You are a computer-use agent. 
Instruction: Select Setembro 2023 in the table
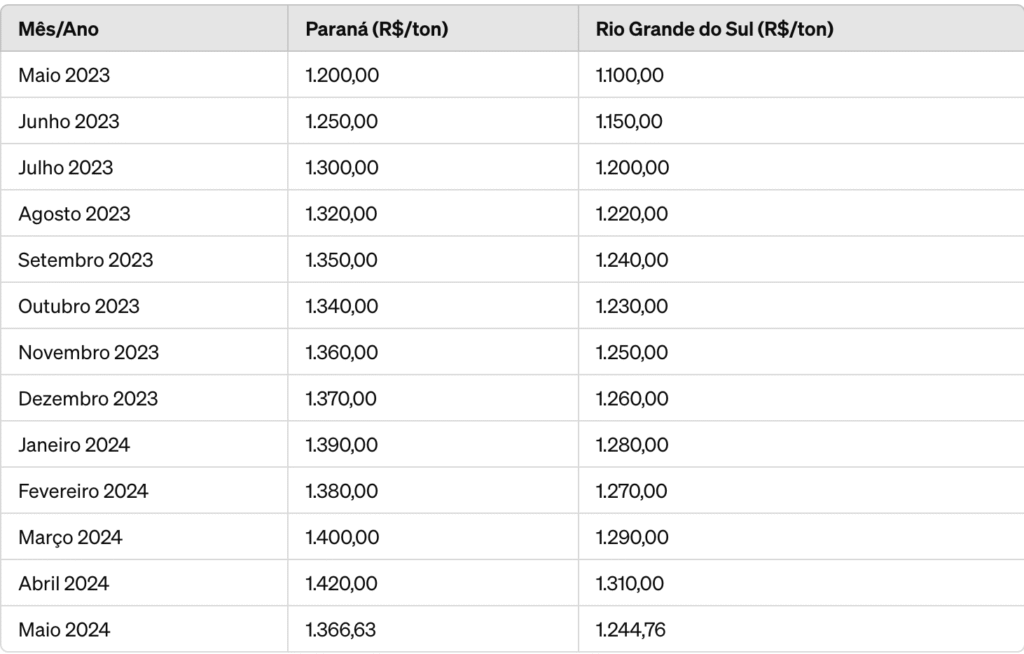pos(86,260)
